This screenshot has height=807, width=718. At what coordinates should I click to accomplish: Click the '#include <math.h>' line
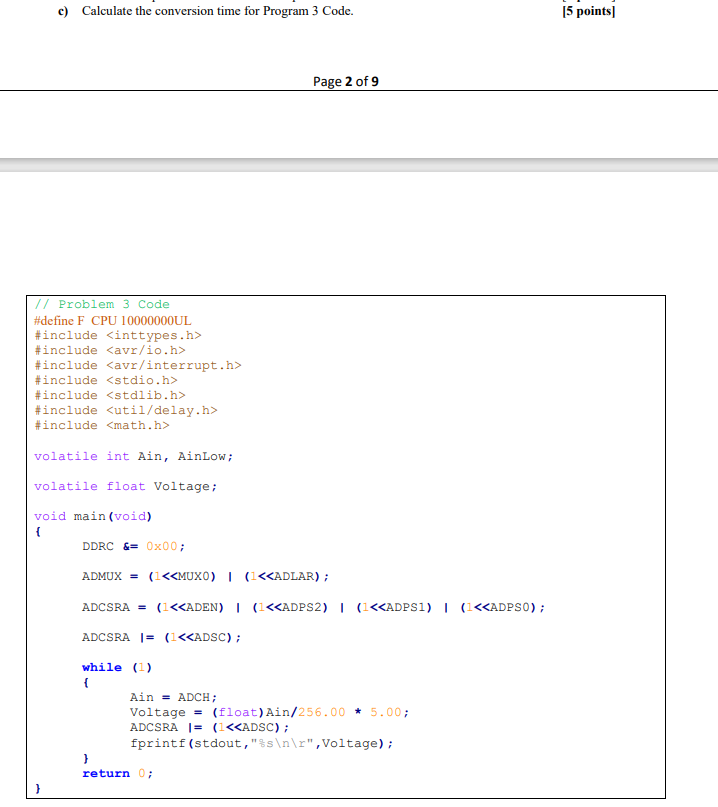click(x=102, y=425)
